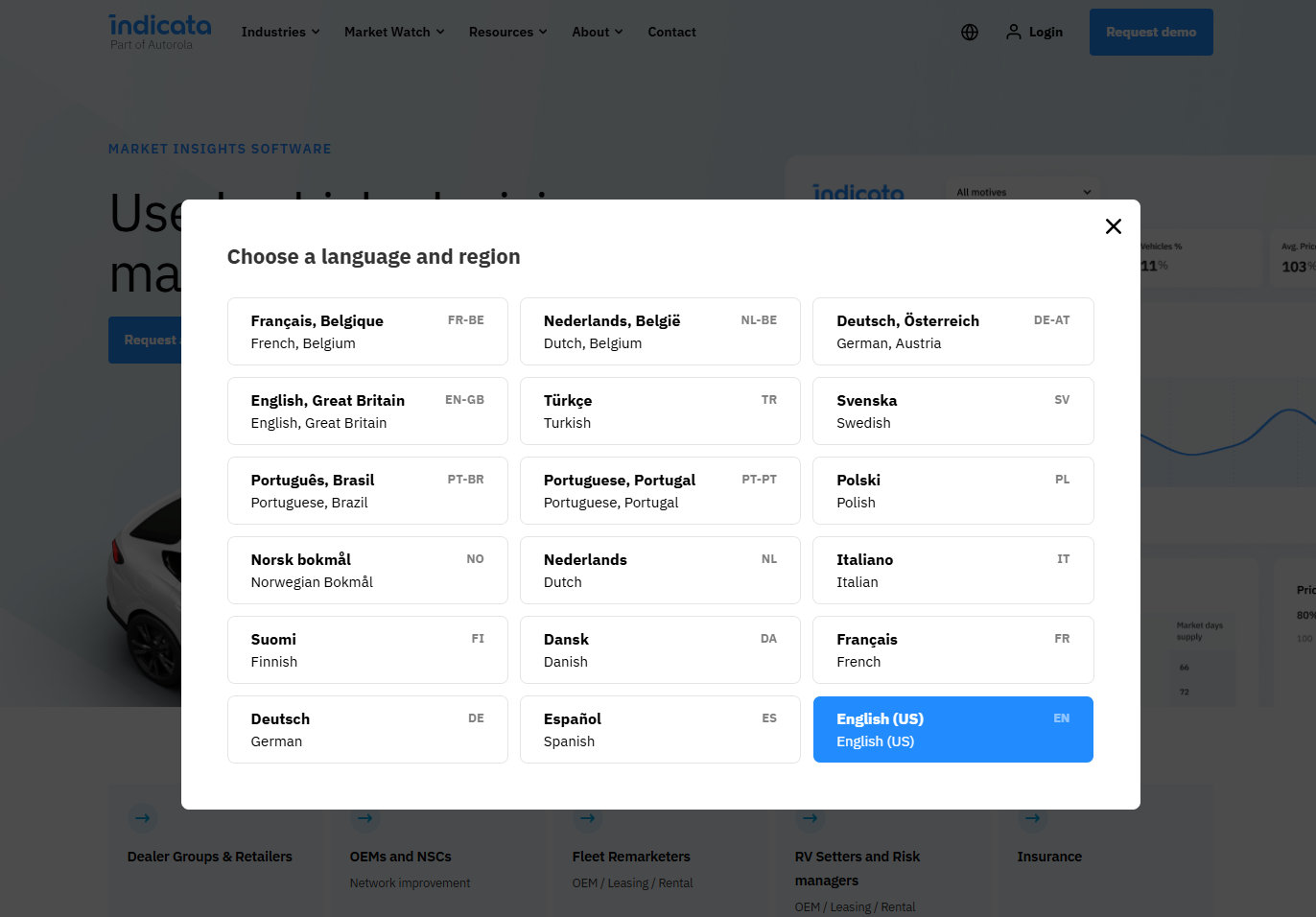Viewport: 1316px width, 917px height.
Task: Choose English (US) language option
Action: [x=952, y=730]
